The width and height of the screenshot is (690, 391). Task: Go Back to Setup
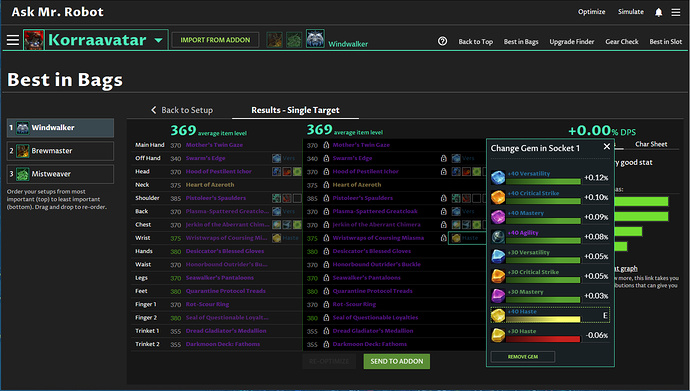pyautogui.click(x=182, y=110)
